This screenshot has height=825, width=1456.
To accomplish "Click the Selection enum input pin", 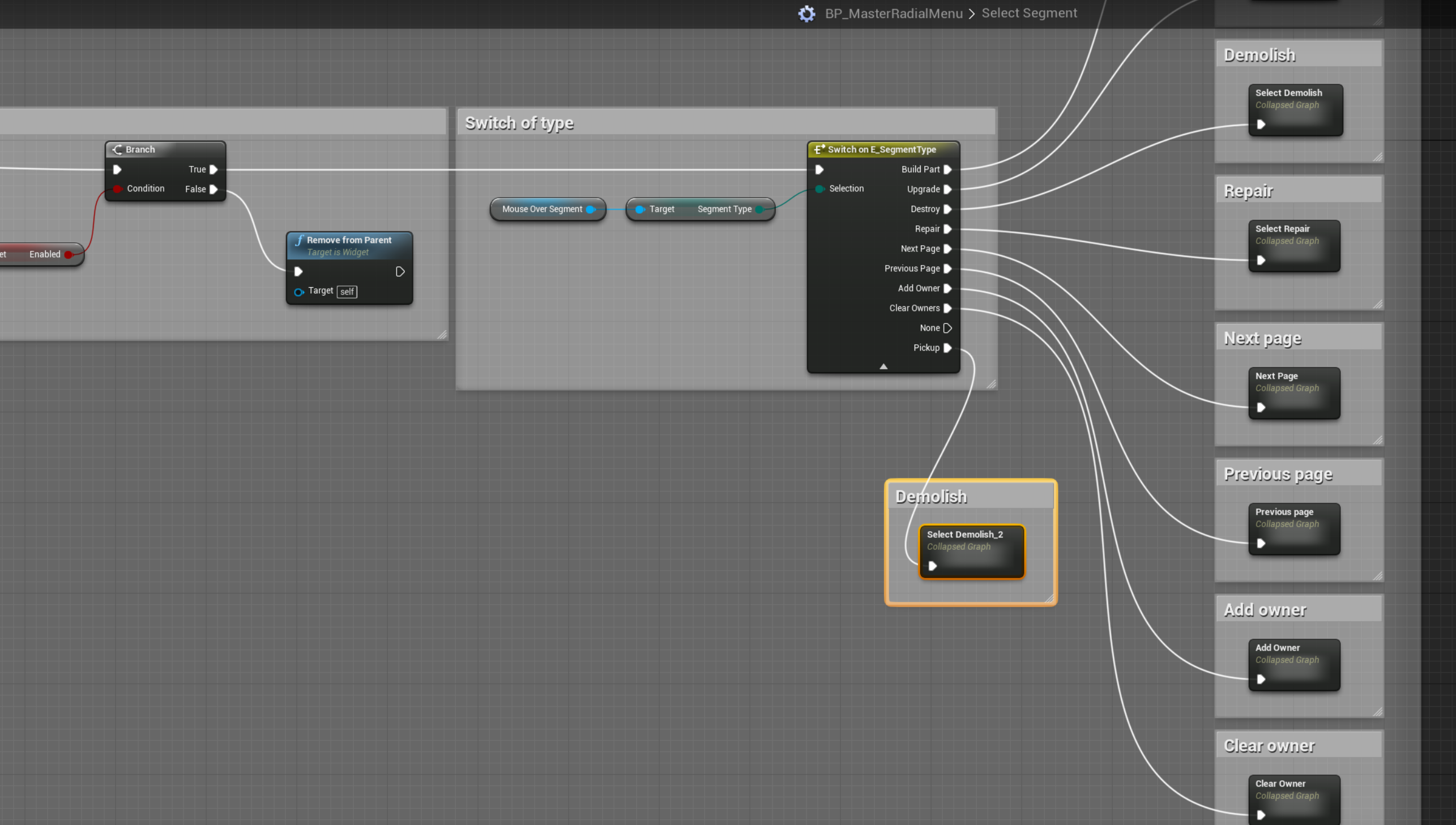I will click(819, 189).
